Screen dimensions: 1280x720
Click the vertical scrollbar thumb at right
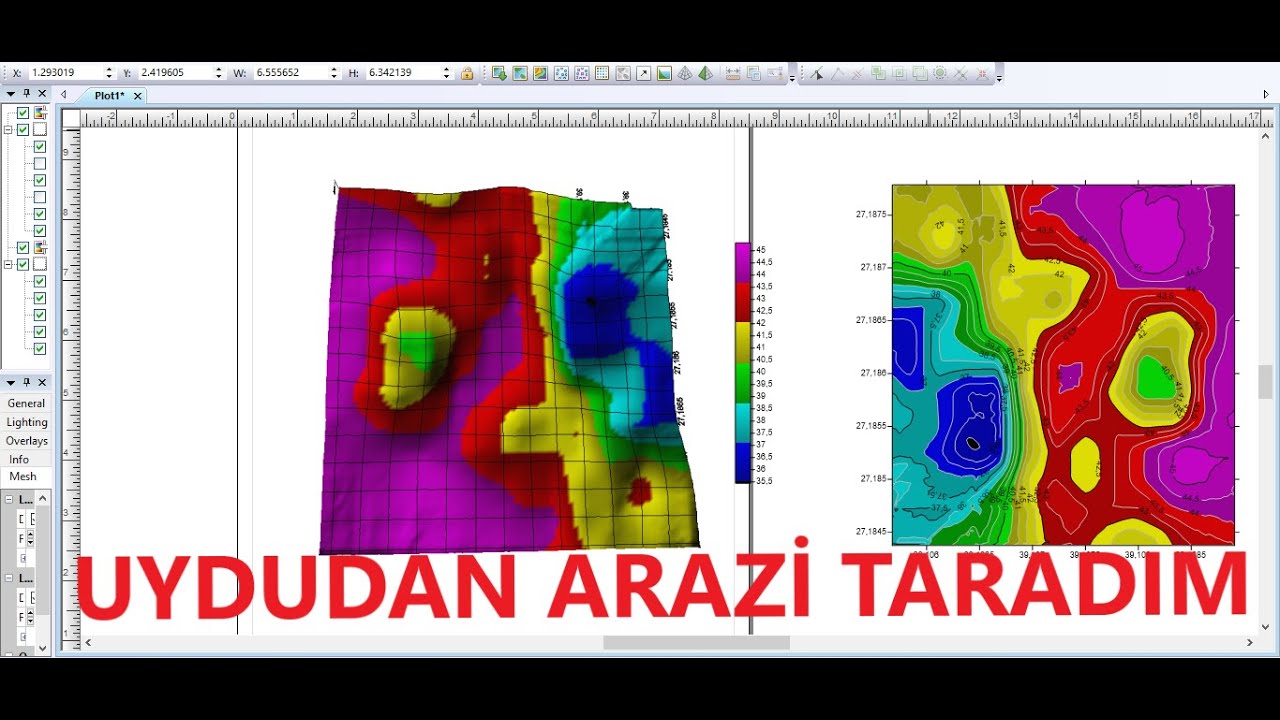1265,382
